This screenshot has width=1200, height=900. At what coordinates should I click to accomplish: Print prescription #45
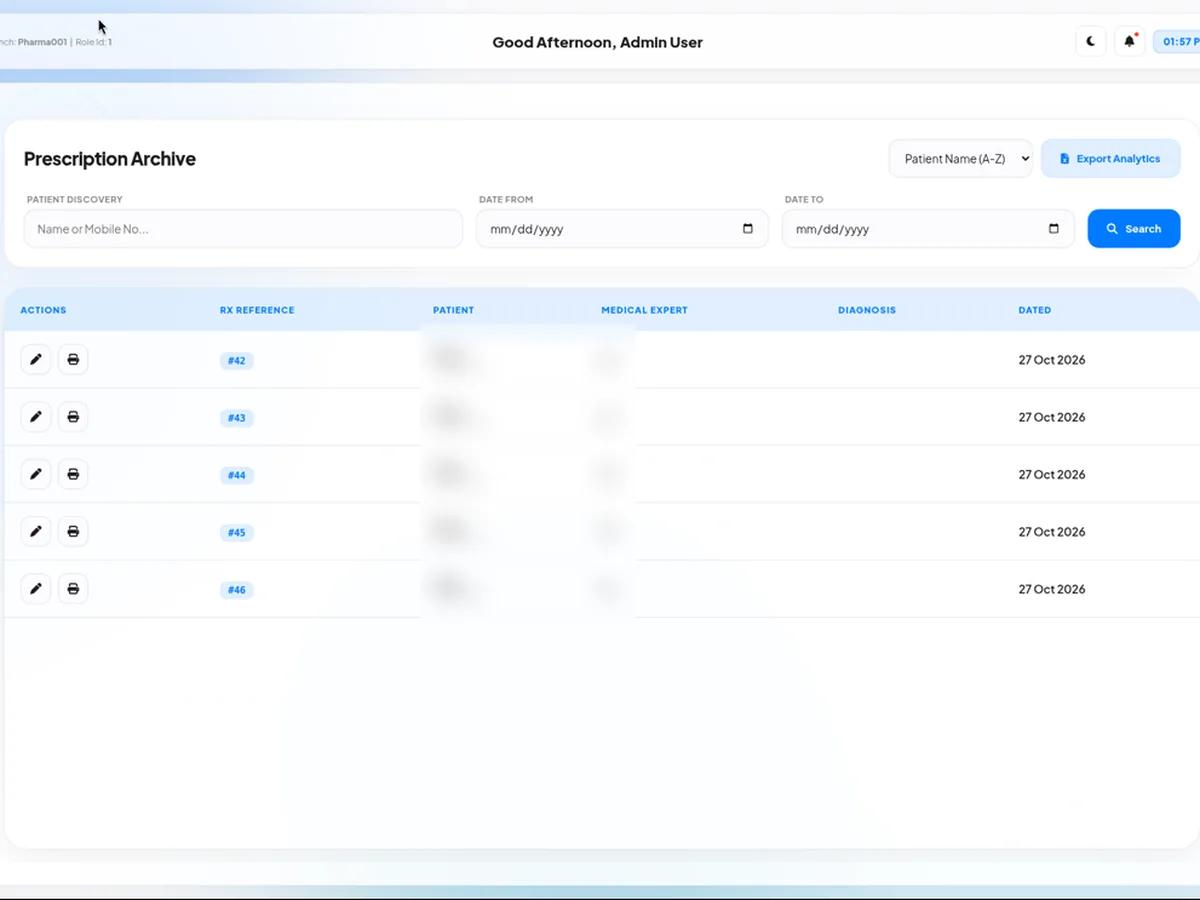[73, 531]
